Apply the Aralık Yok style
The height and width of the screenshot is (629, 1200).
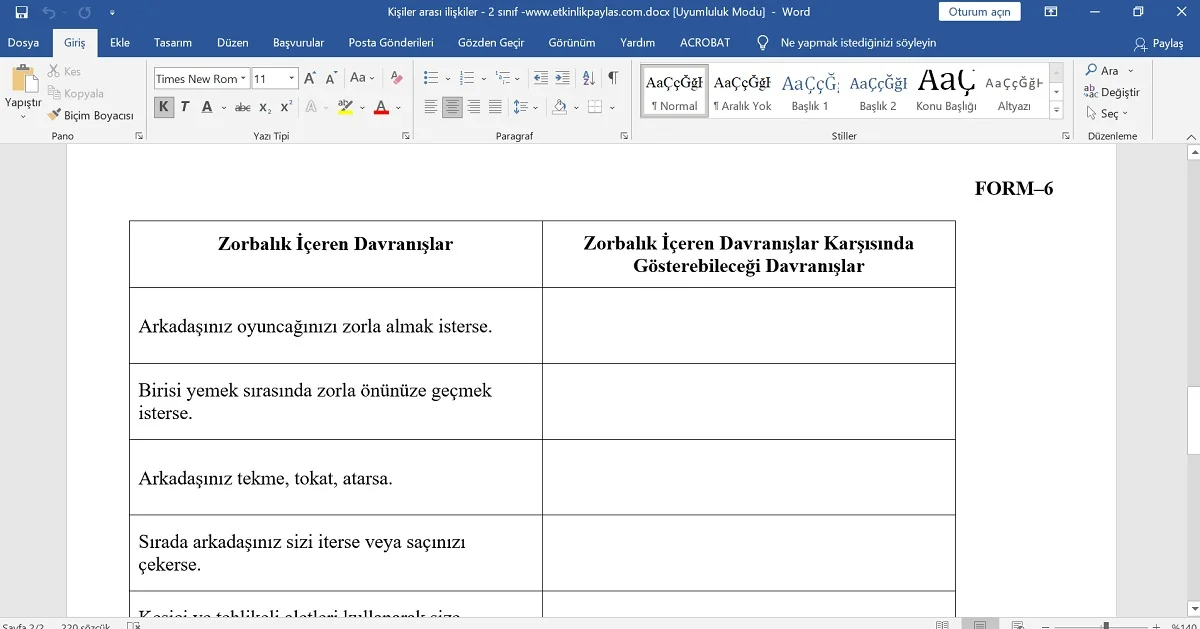click(742, 92)
